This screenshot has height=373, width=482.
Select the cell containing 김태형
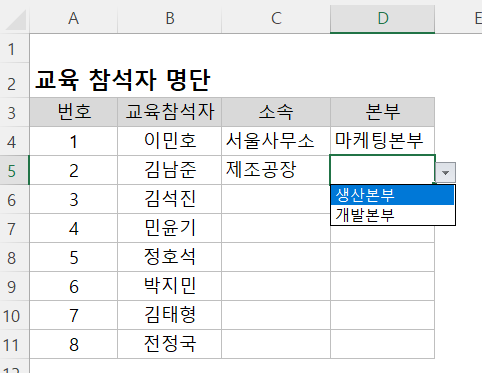tap(170, 315)
